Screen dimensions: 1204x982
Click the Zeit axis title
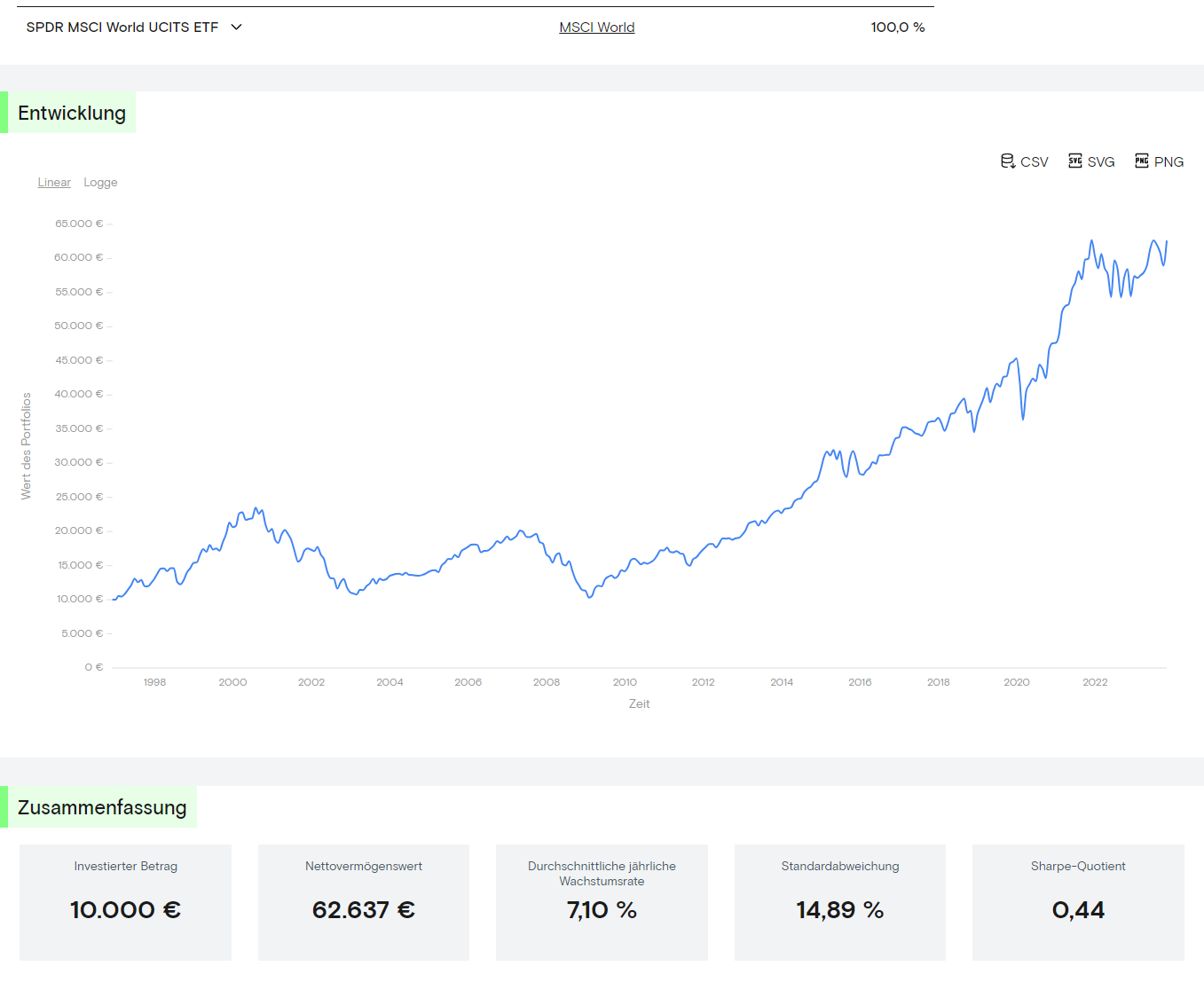pyautogui.click(x=639, y=704)
